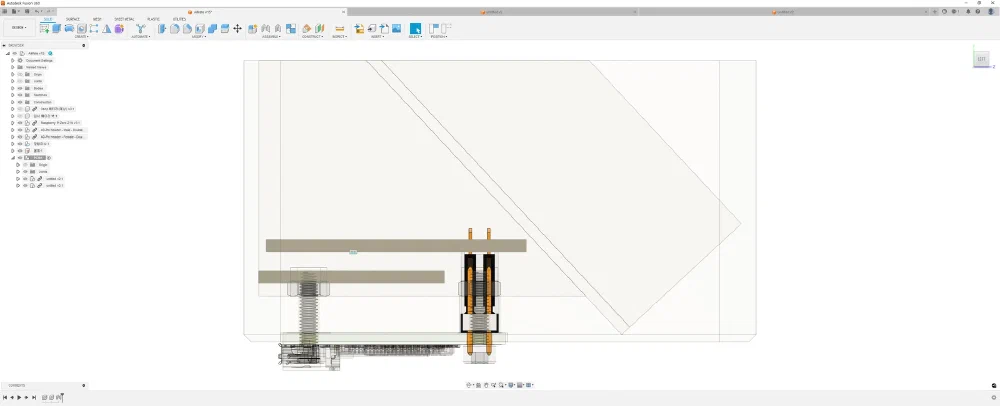
Task: Switch to the Surface ribbon tab
Action: pos(73,19)
